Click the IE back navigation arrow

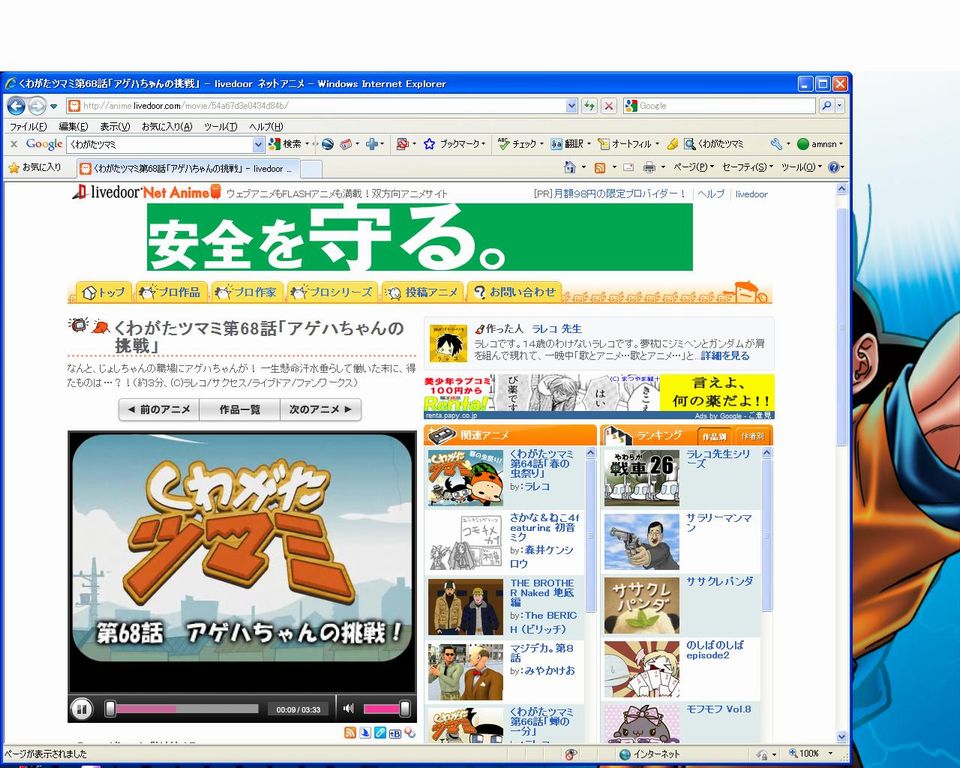17,106
